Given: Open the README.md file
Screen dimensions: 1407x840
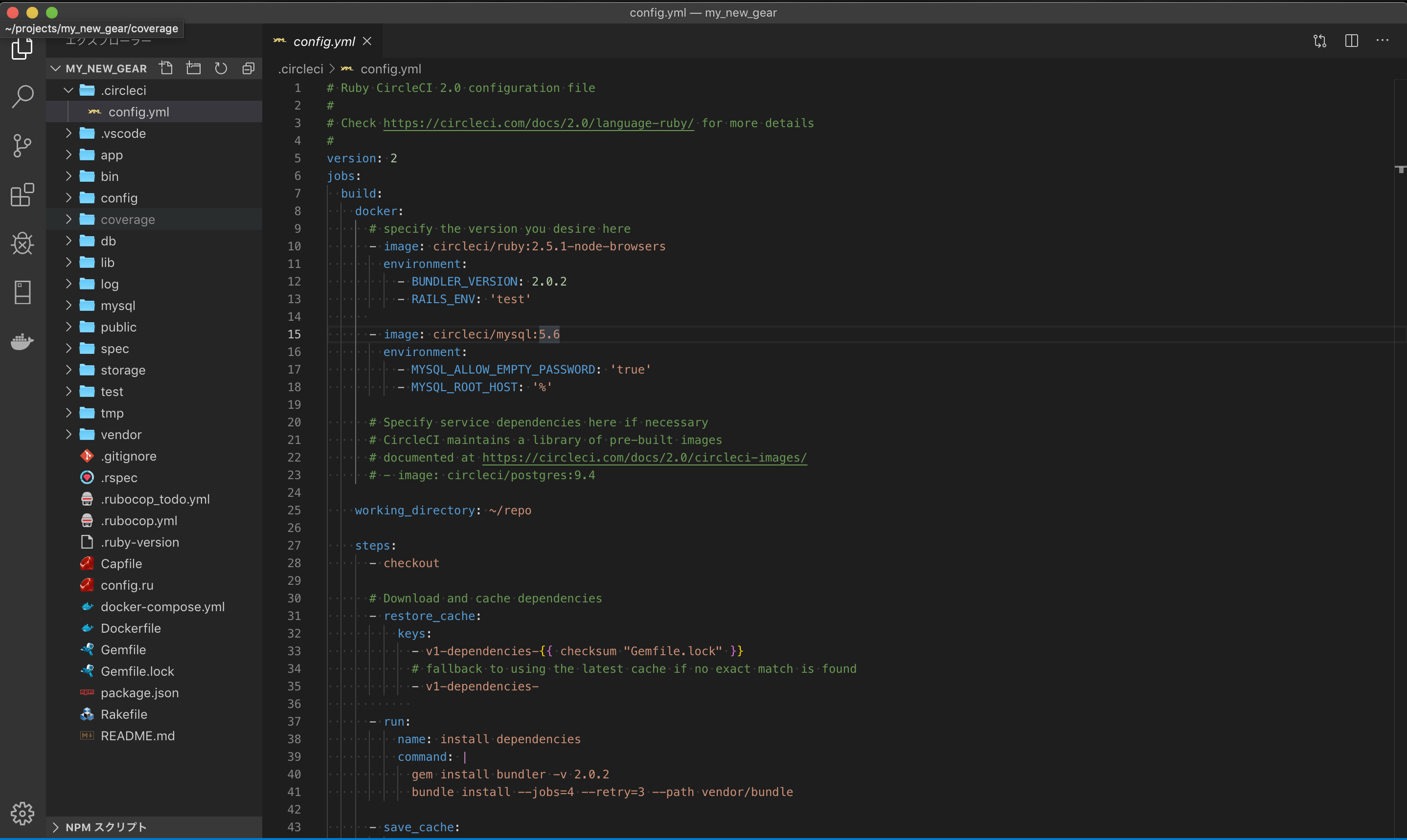Looking at the screenshot, I should click(154, 736).
